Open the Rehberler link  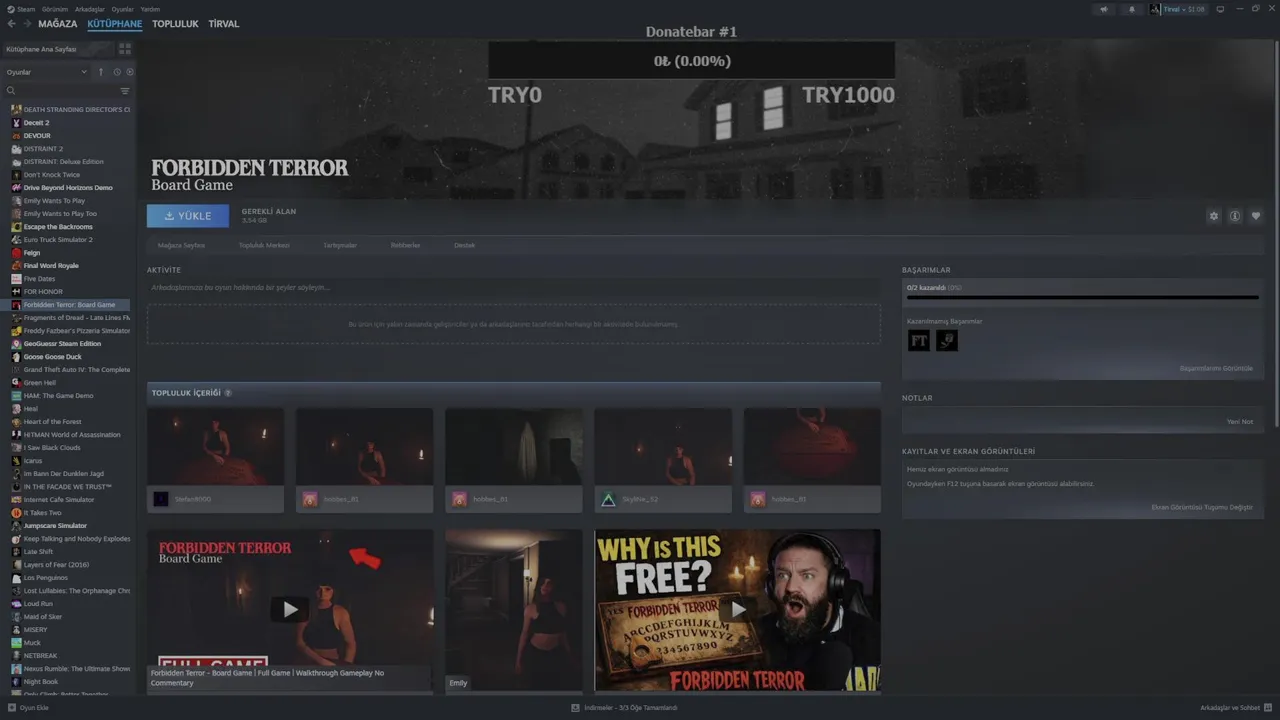point(405,245)
